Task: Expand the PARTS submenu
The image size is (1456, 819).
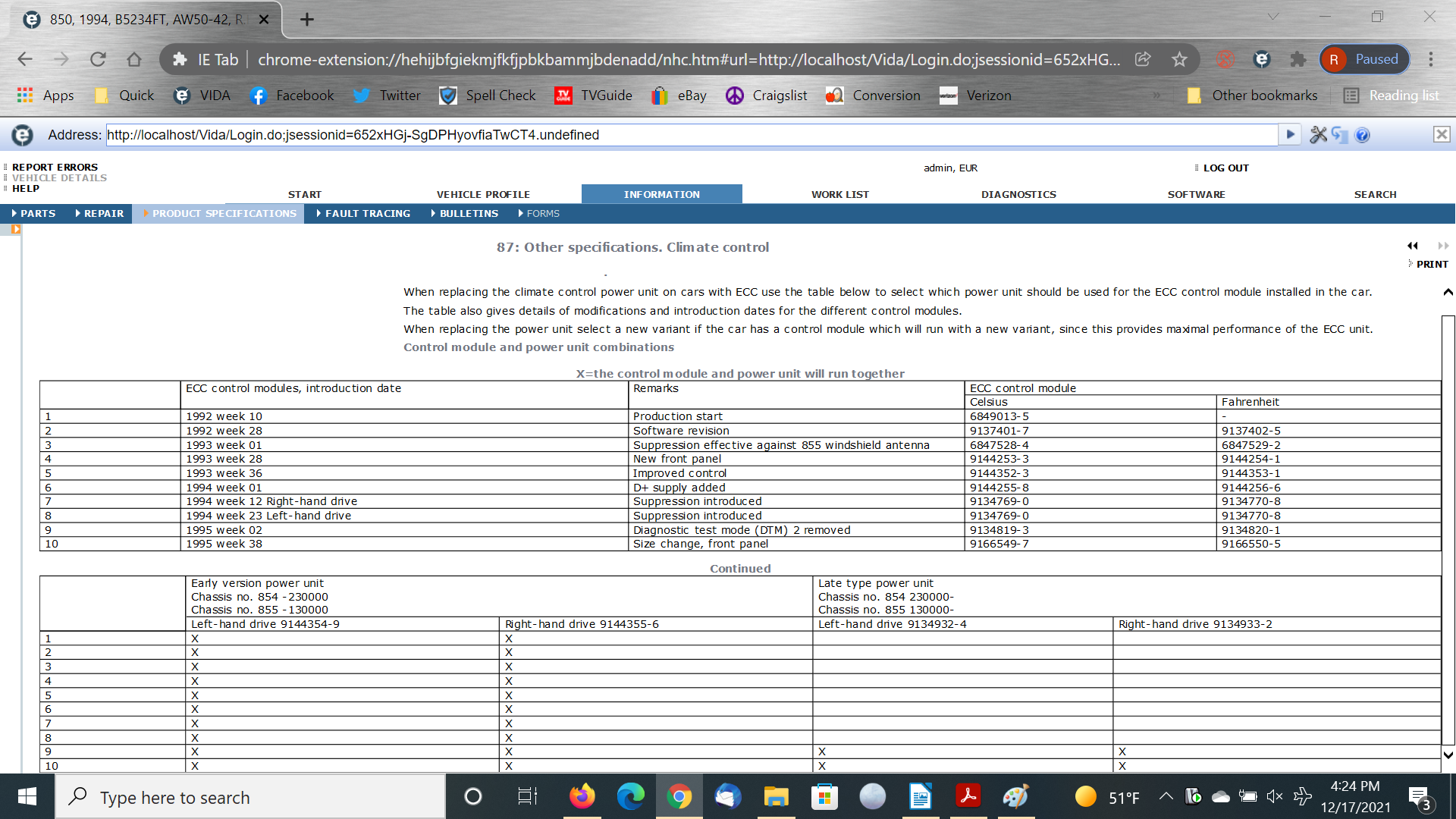Action: [33, 214]
